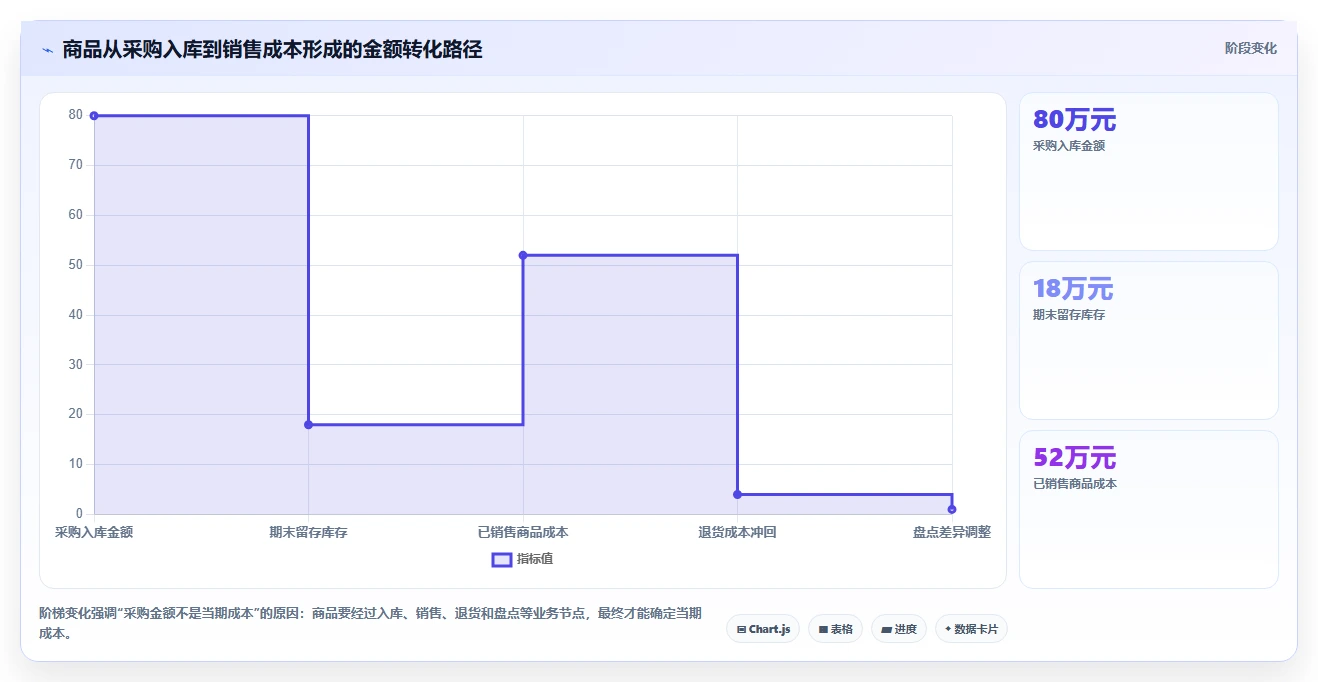1318x682 pixels.
Task: Select the 18万元 期末留存库存 card
Action: (x=1148, y=340)
